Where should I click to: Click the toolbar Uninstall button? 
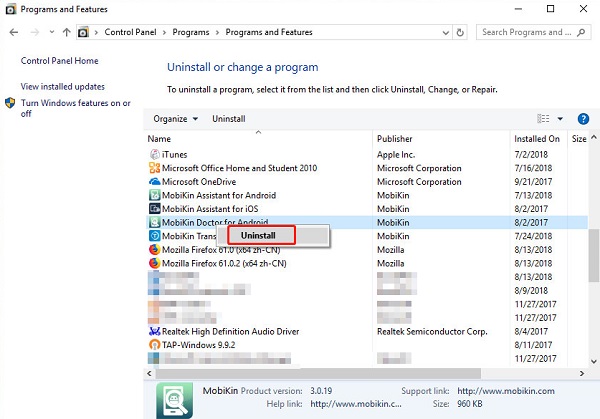(x=228, y=119)
